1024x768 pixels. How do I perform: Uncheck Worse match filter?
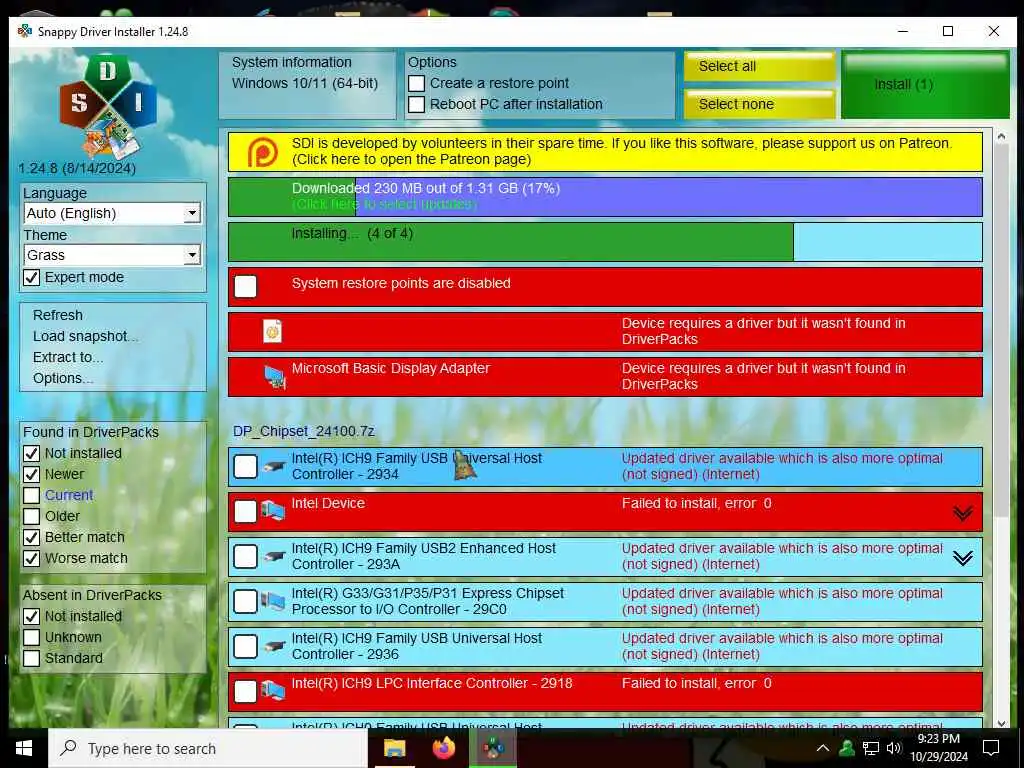[x=31, y=558]
